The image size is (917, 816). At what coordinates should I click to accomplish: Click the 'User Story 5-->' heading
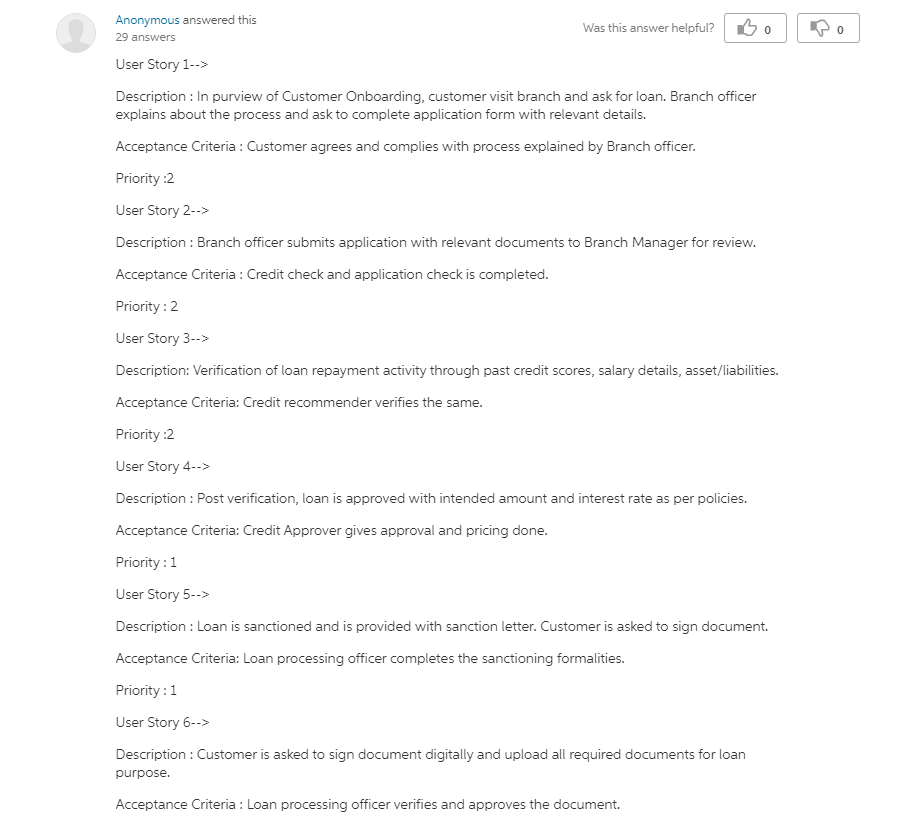163,595
